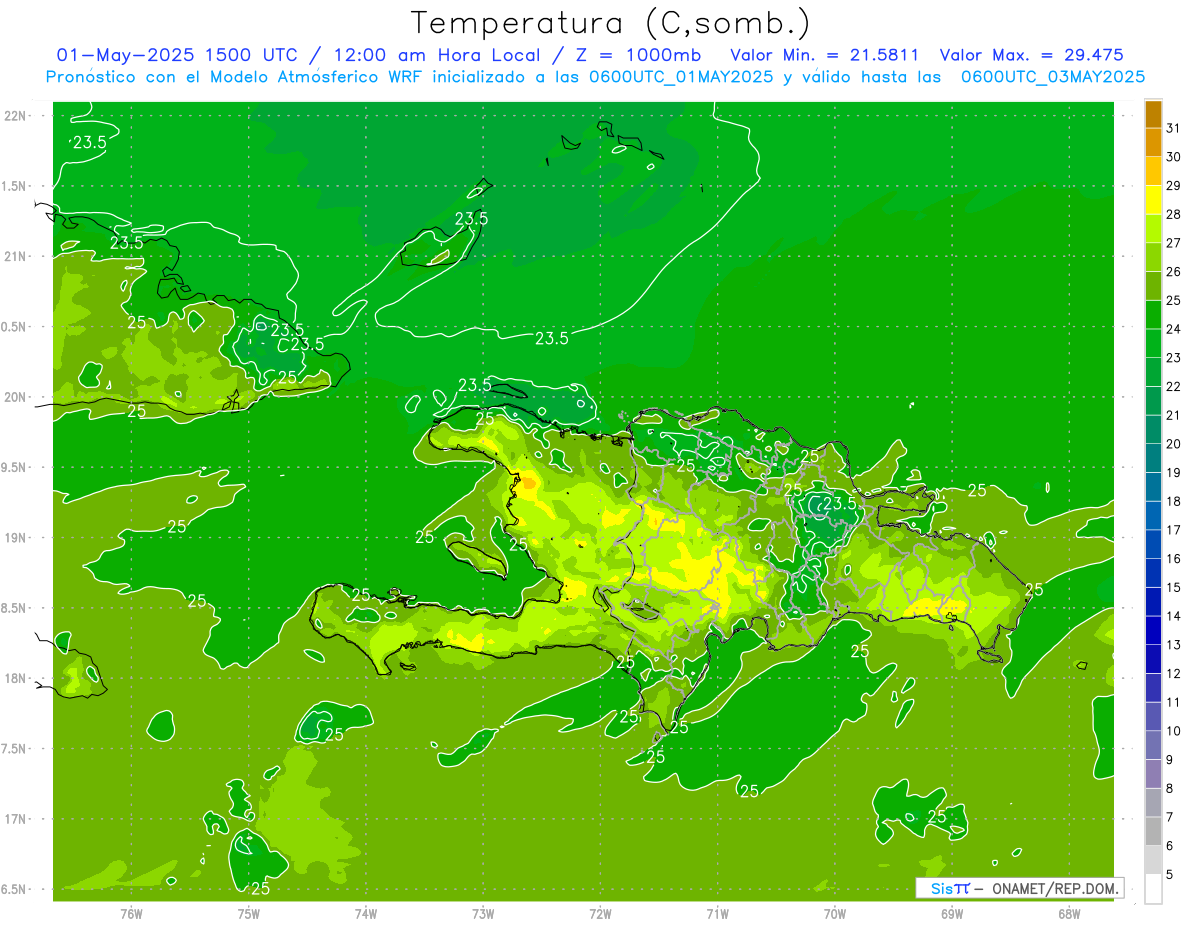Viewport: 1200px width, 927px height.
Task: Pick the legend swatch between 24 and 25
Action: pos(1153,316)
